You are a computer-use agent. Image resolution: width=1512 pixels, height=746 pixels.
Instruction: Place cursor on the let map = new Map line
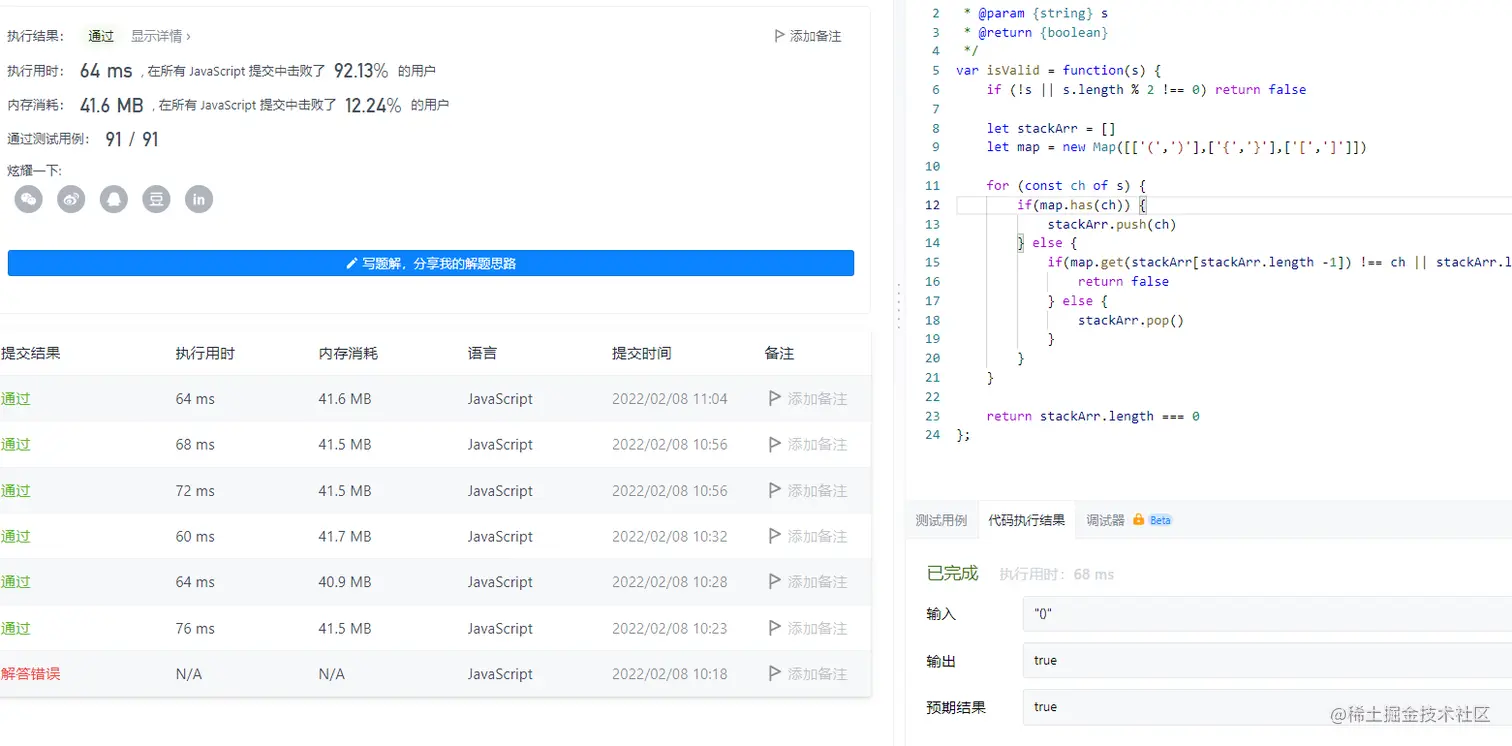click(x=1176, y=147)
